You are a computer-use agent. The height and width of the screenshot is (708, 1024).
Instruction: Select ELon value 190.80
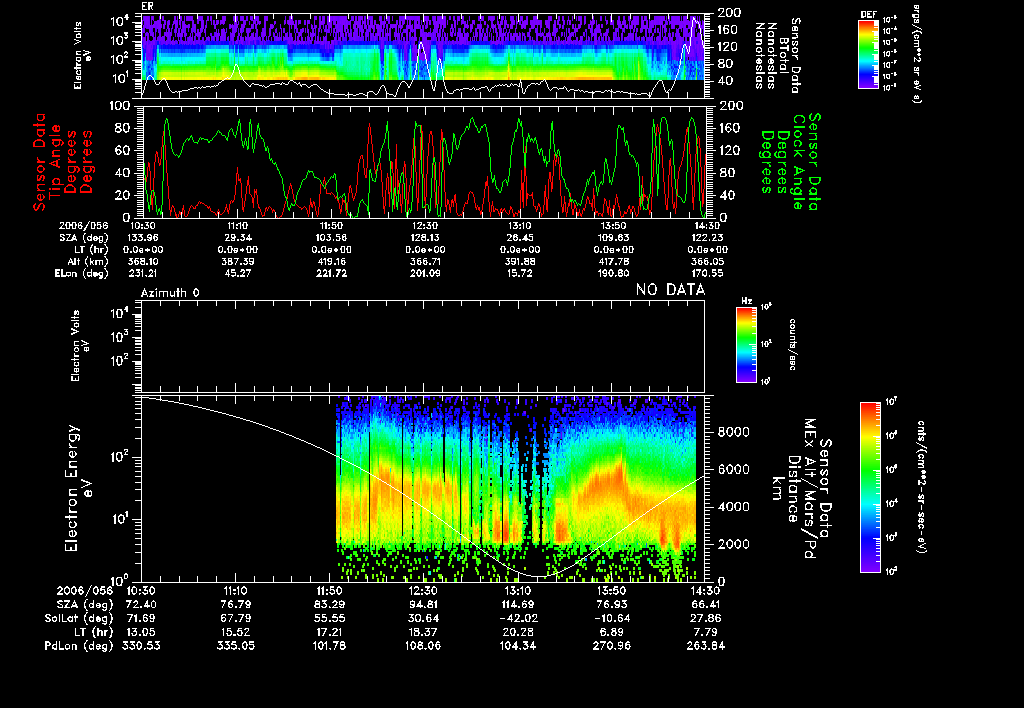coord(613,274)
